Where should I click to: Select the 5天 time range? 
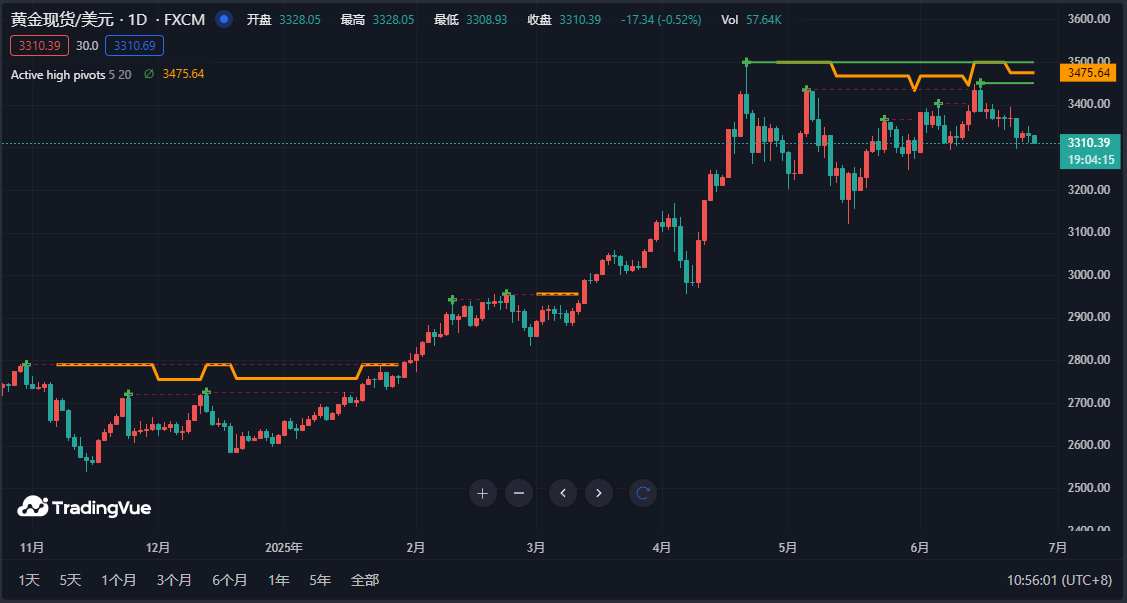[x=70, y=580]
